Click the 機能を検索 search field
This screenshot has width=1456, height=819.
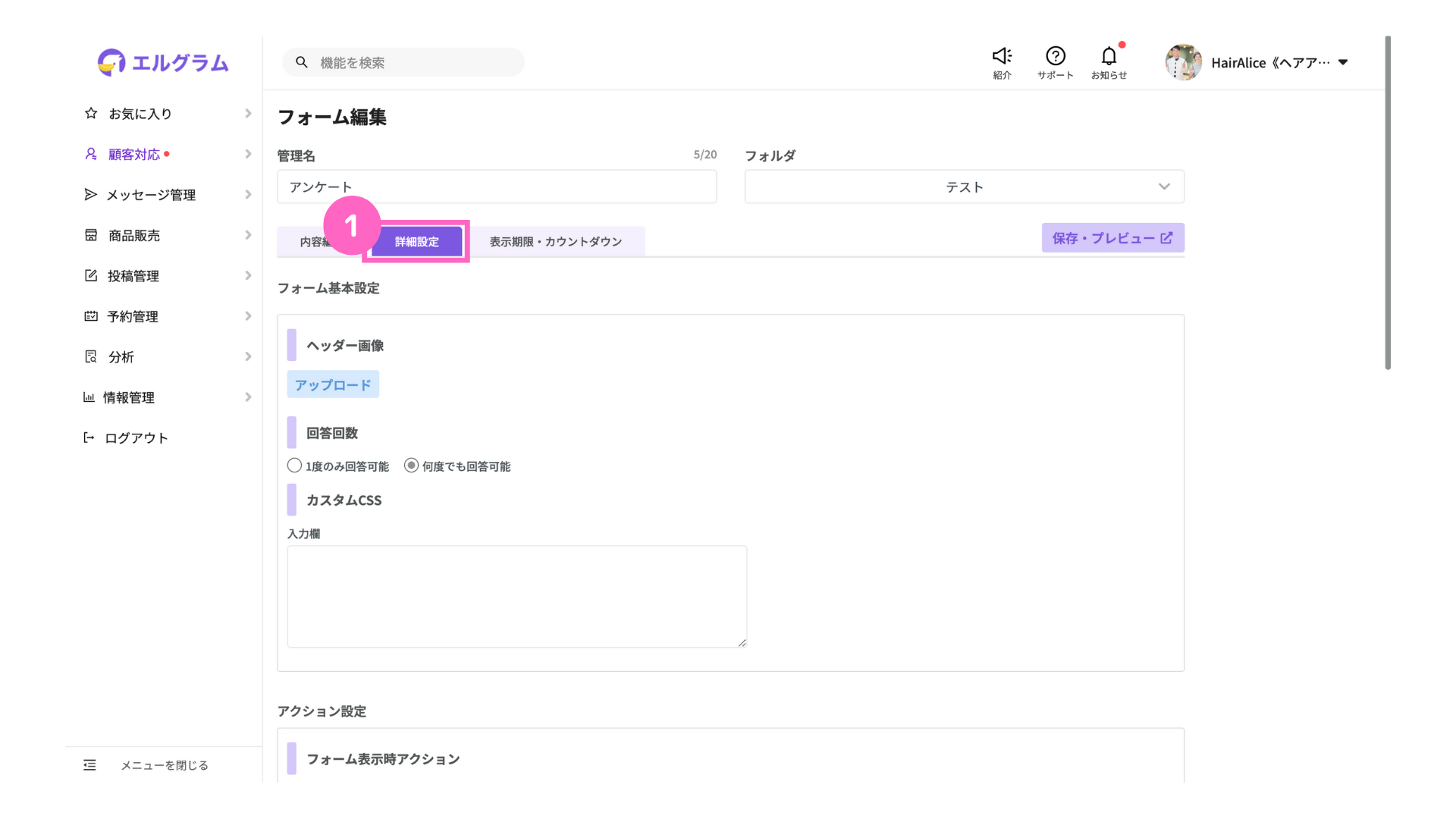[403, 62]
